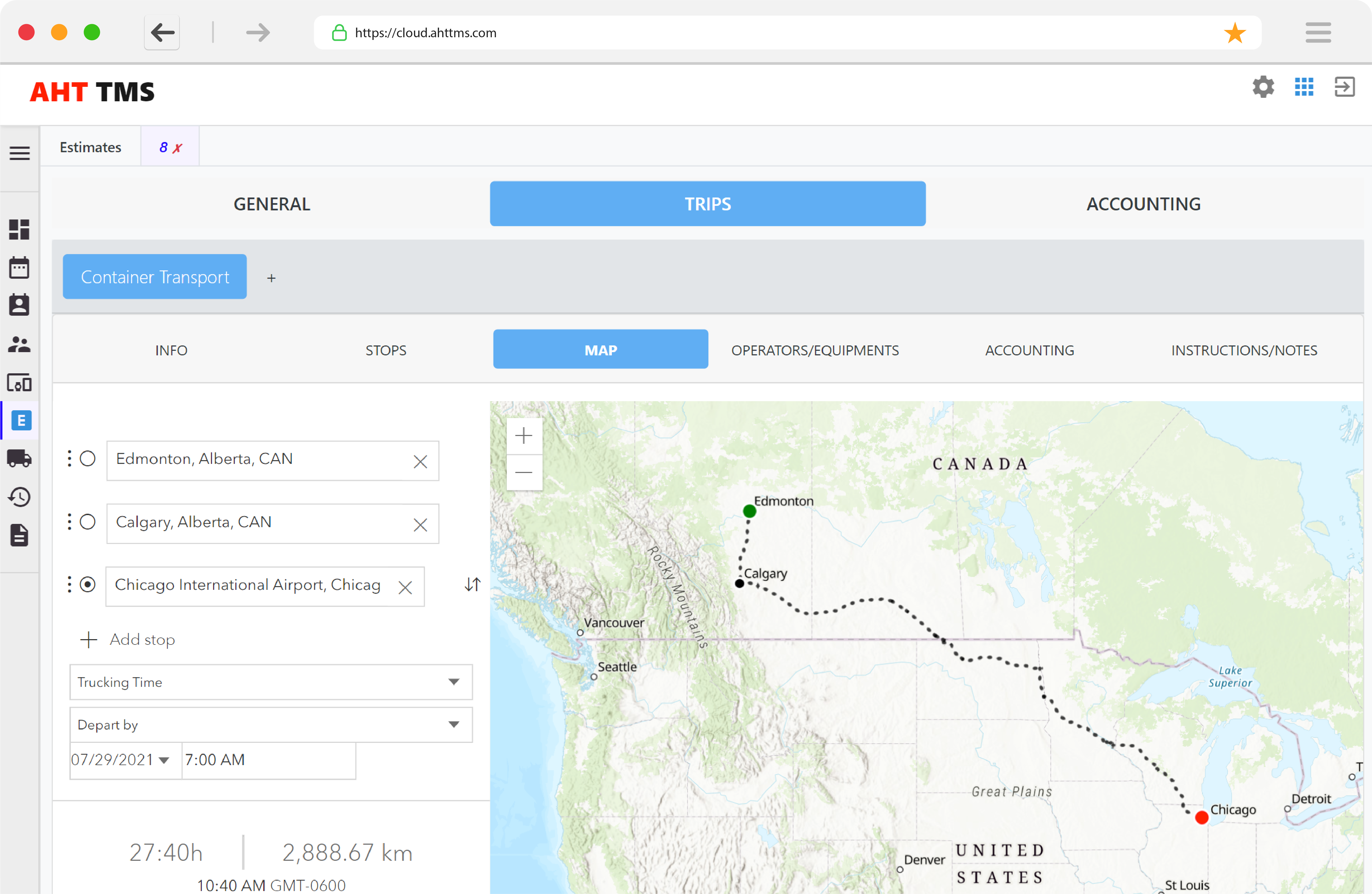Open the people group icon in sidebar

(x=20, y=344)
